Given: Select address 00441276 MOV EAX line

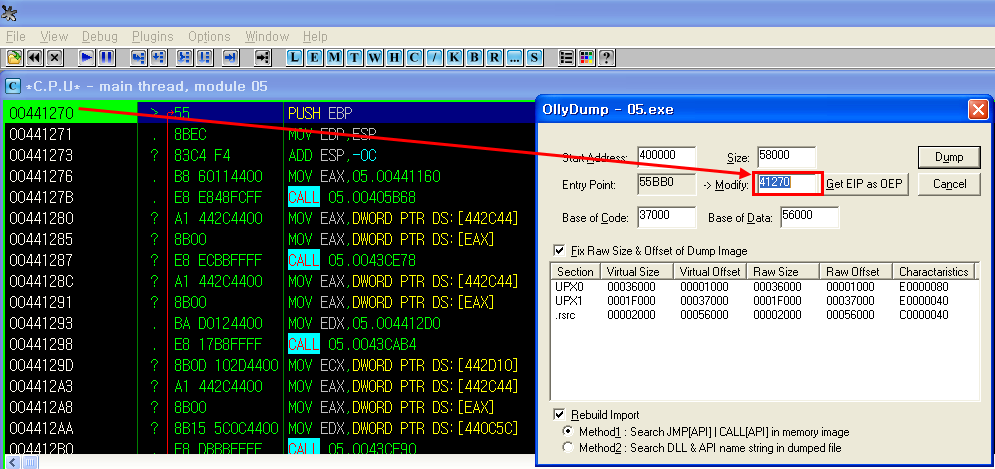Looking at the screenshot, I should pos(269,176).
